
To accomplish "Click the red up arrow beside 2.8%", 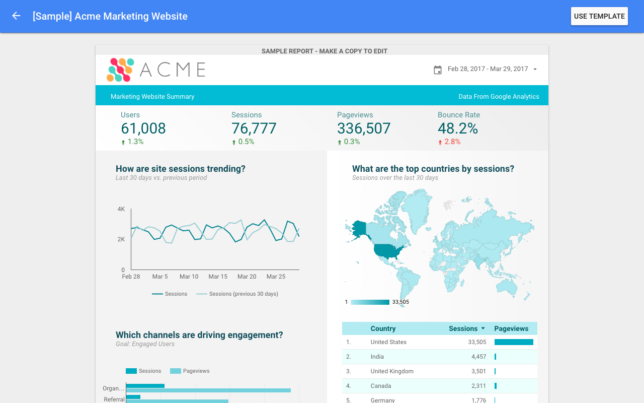I will tap(440, 142).
